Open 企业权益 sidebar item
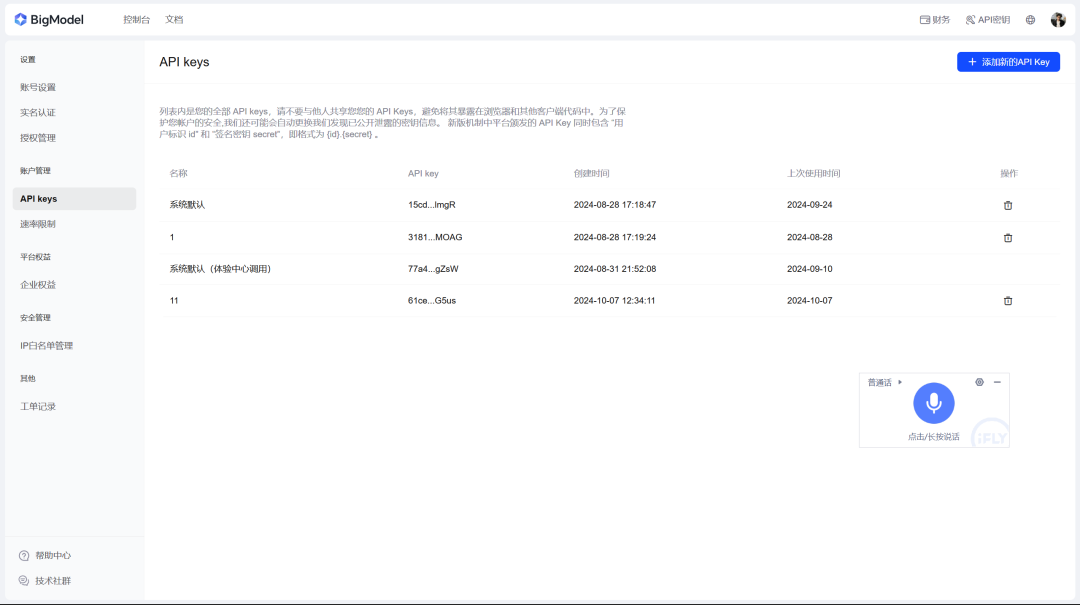 coord(38,285)
